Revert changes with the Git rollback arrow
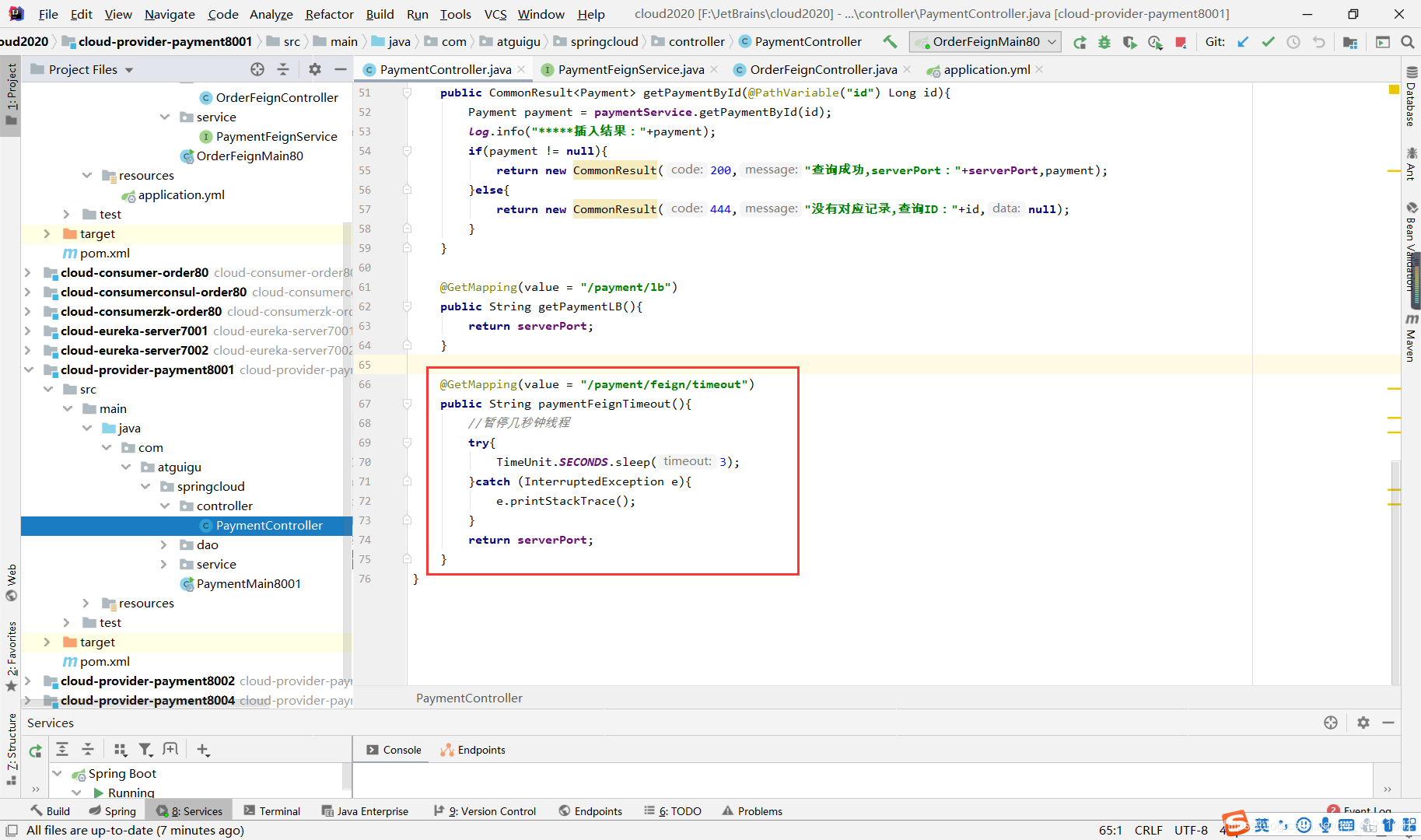 pos(1319,42)
